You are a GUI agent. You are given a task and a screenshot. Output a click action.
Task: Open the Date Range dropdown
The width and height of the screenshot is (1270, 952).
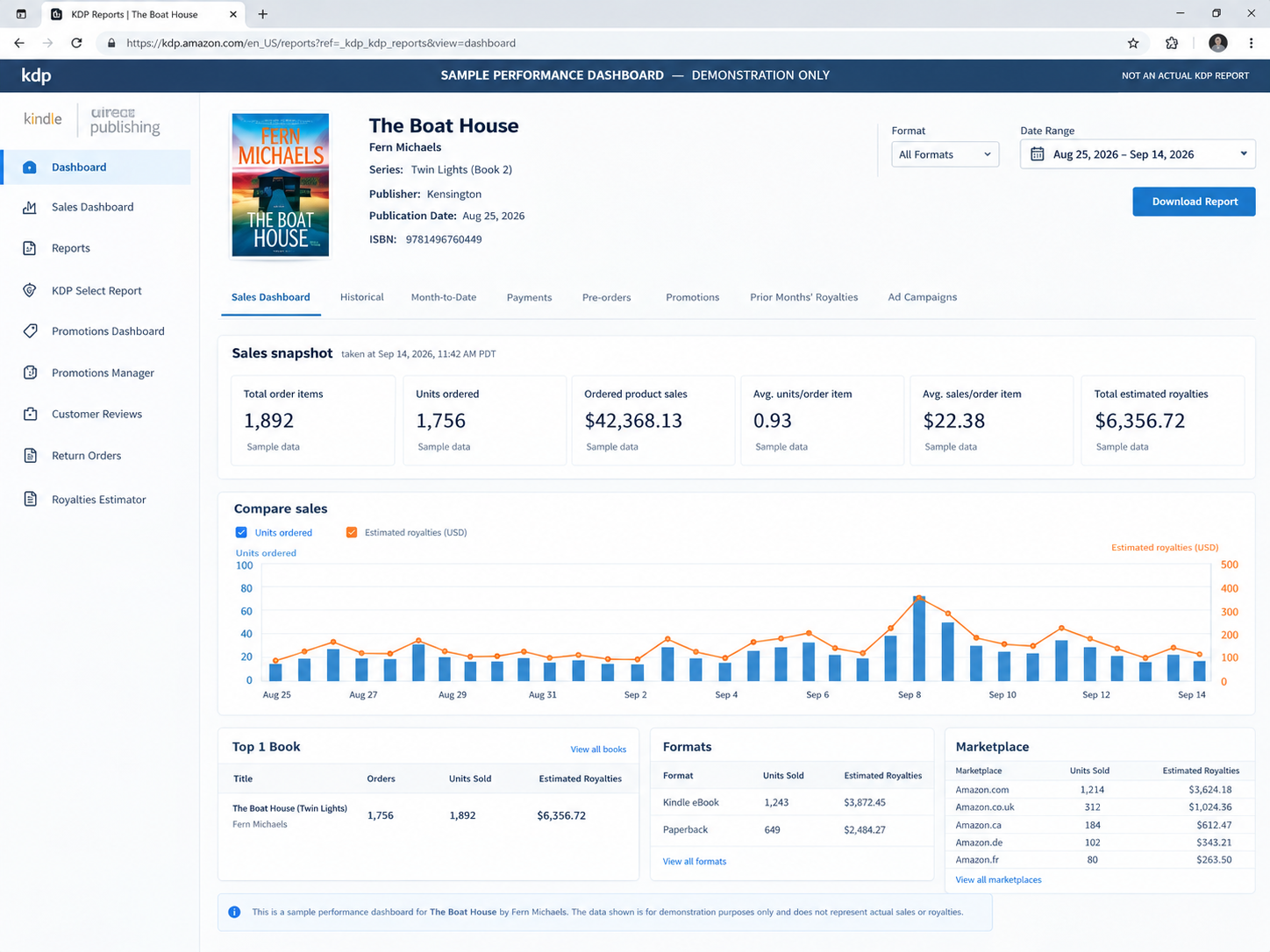[1138, 154]
